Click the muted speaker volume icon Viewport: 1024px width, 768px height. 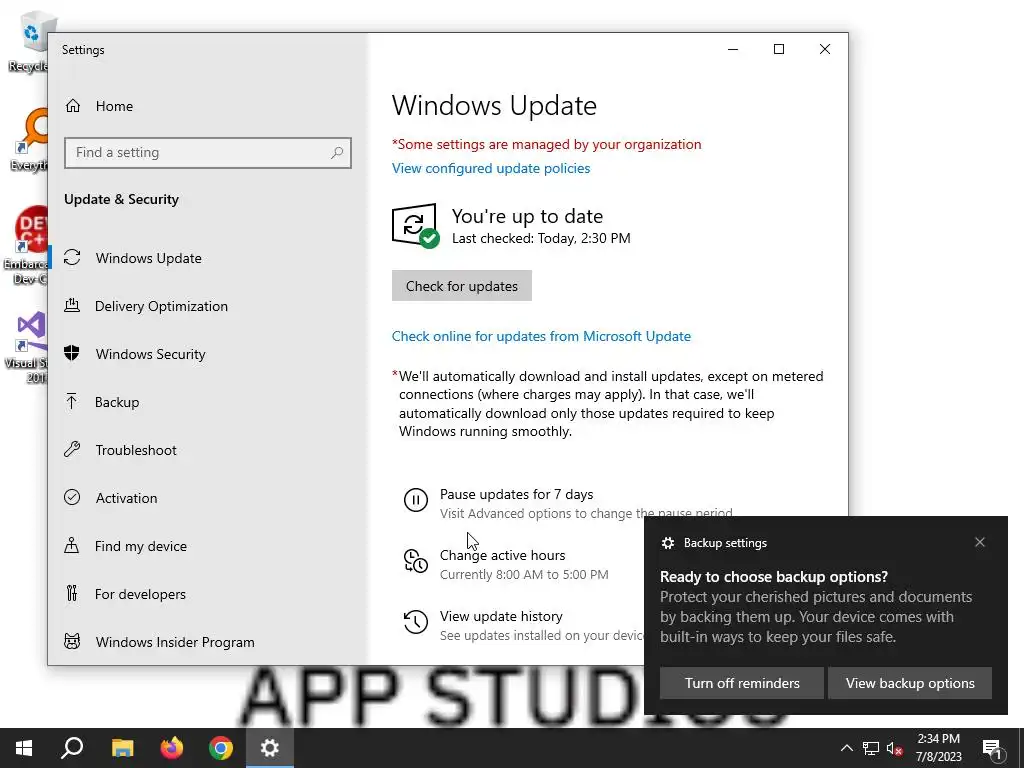[x=895, y=748]
